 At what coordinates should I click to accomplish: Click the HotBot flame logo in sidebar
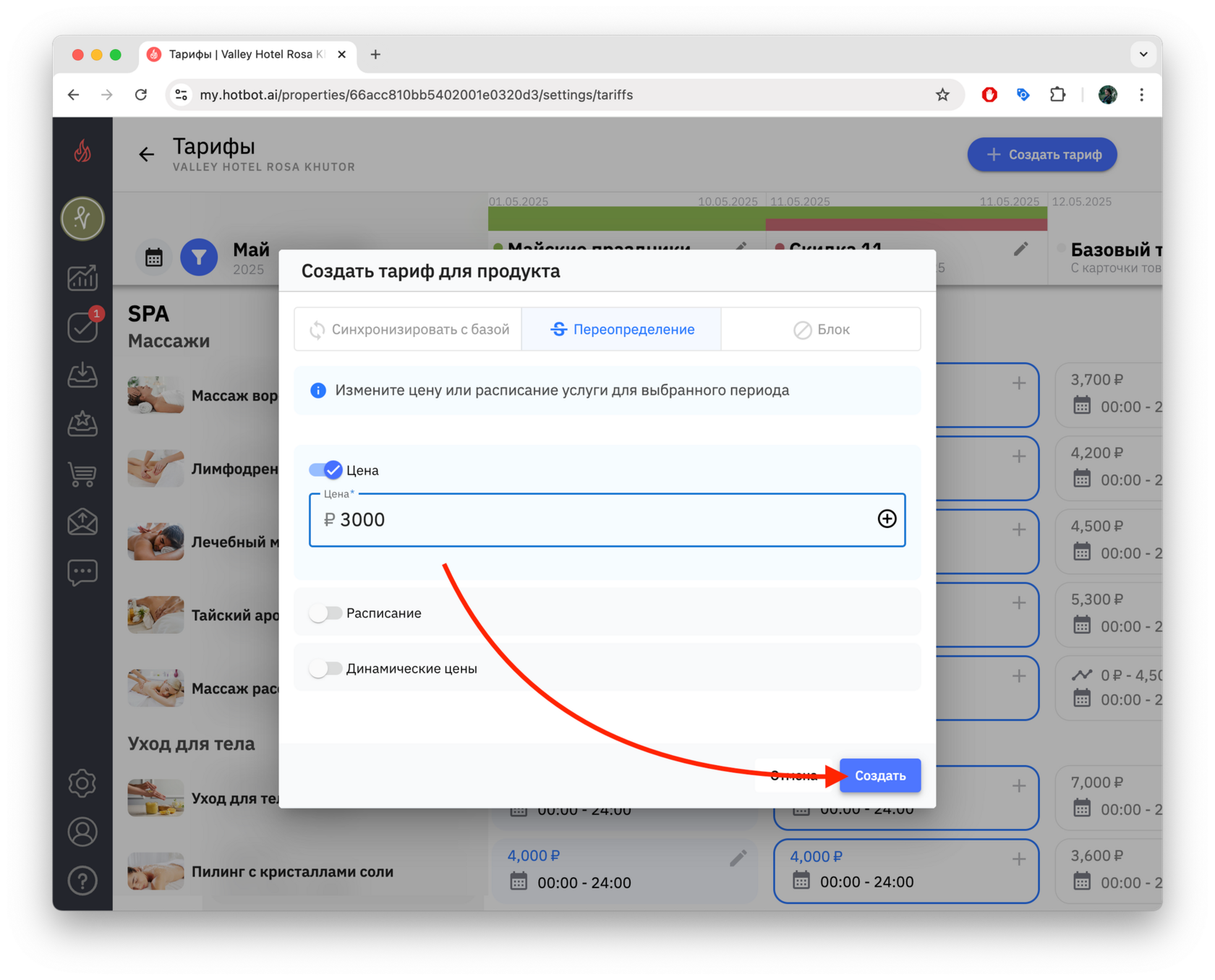tap(82, 151)
